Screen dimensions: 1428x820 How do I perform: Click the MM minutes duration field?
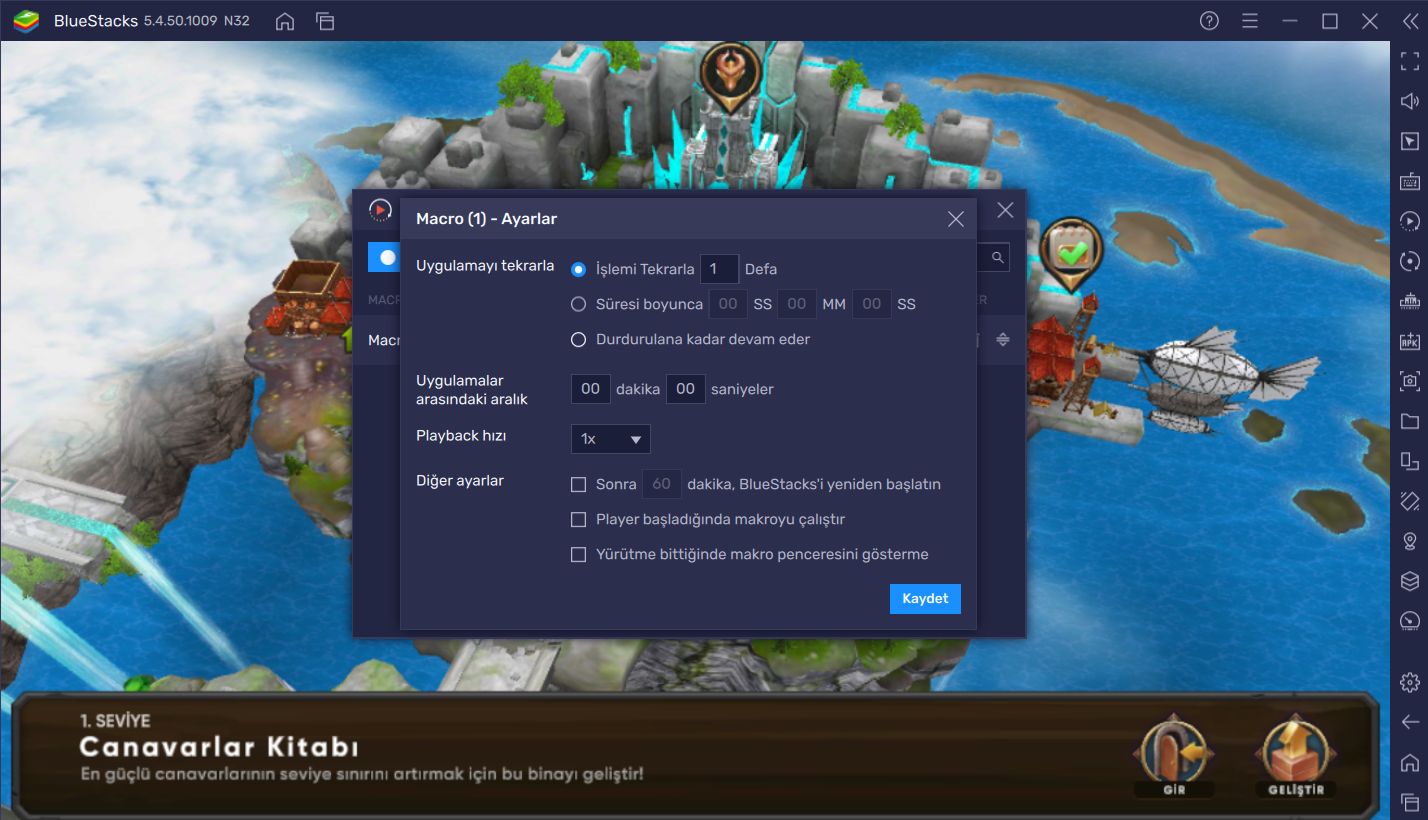click(x=797, y=304)
